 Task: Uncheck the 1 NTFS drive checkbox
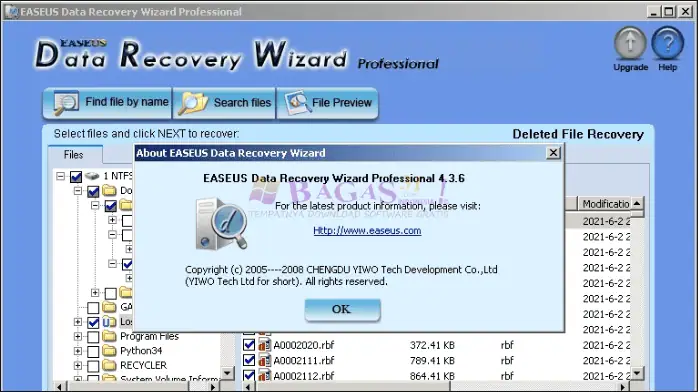click(76, 177)
